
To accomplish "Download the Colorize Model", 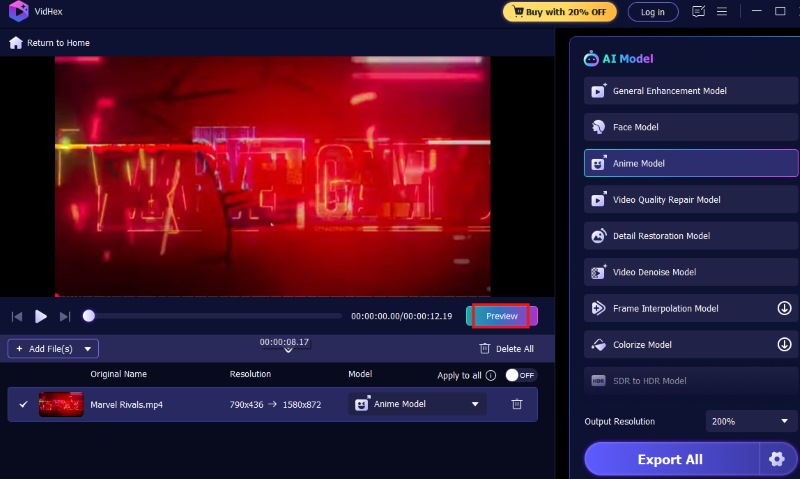I will pyautogui.click(x=784, y=345).
